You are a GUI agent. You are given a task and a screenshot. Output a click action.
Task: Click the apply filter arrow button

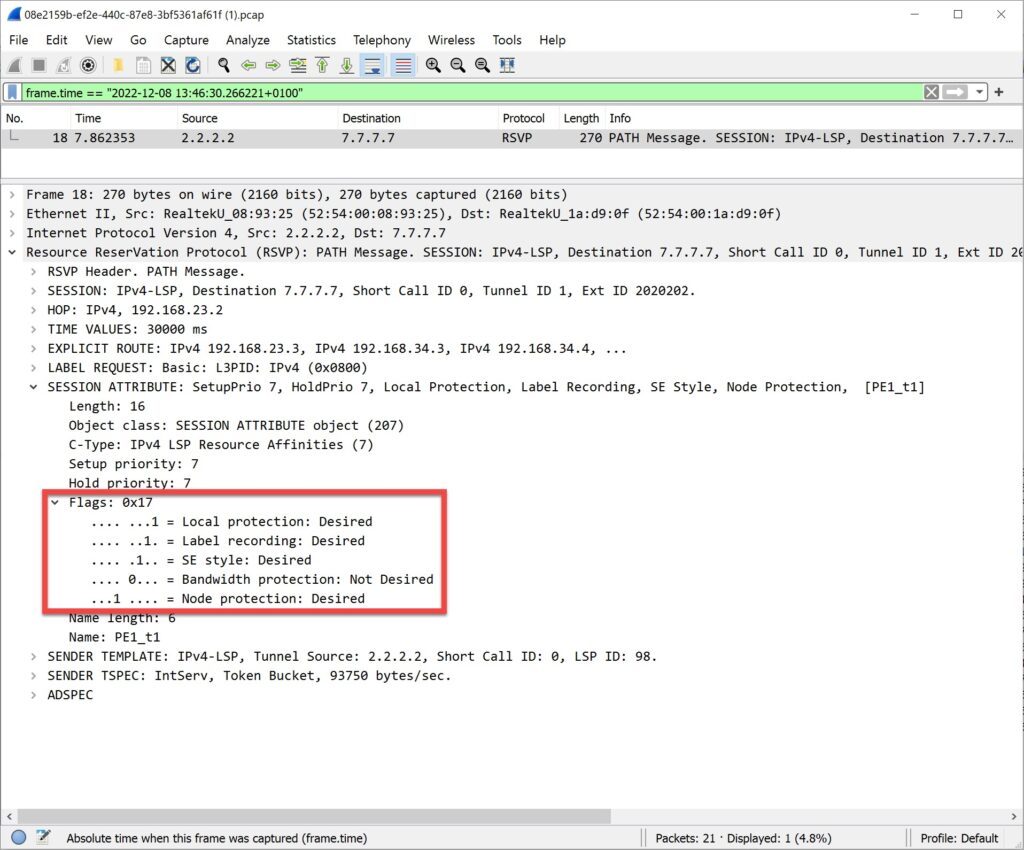pos(954,91)
